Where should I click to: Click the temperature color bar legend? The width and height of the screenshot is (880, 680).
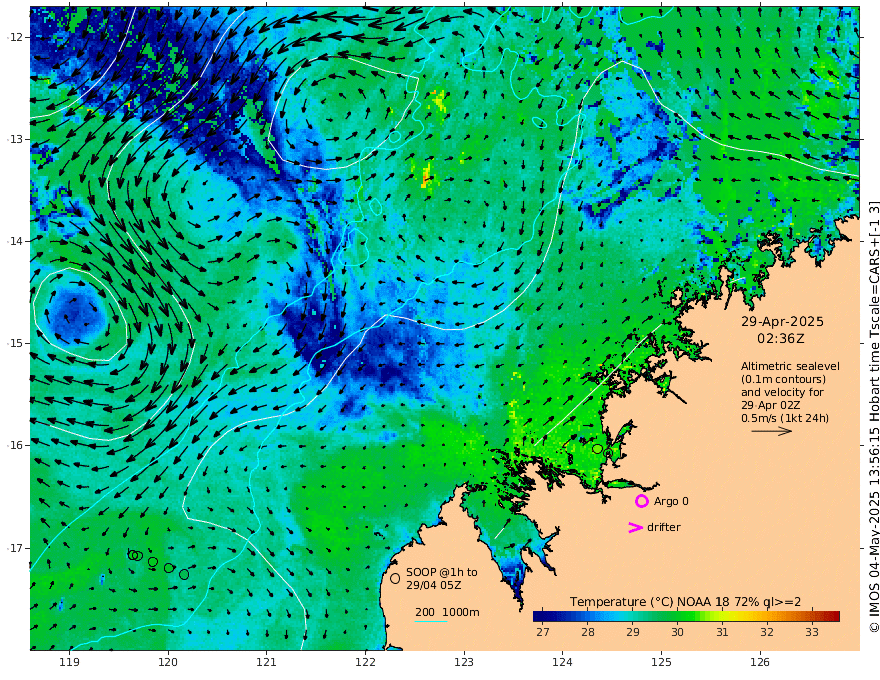[686, 616]
